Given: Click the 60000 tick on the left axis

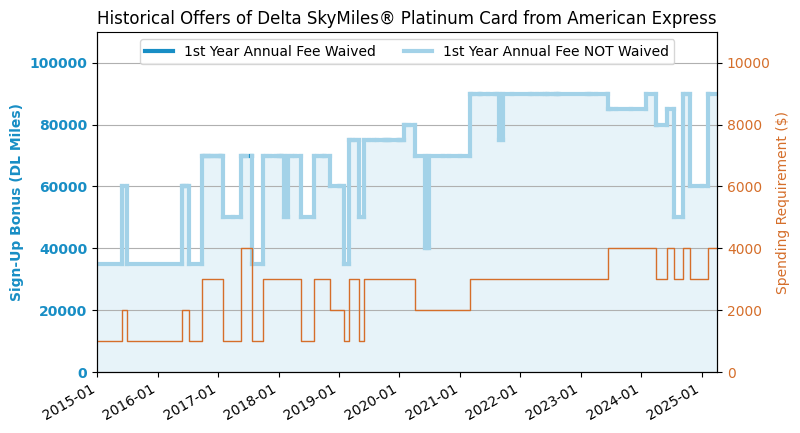Looking at the screenshot, I should click(x=63, y=187).
